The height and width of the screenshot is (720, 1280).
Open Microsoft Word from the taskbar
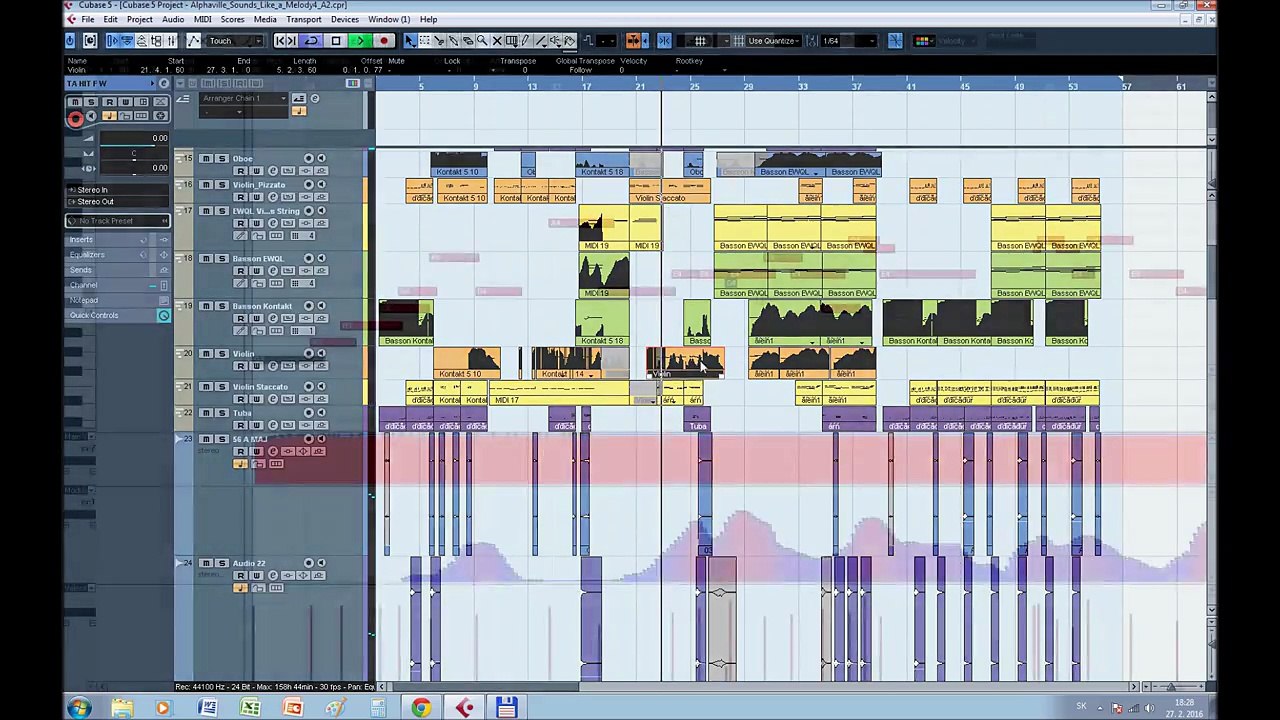coord(208,708)
